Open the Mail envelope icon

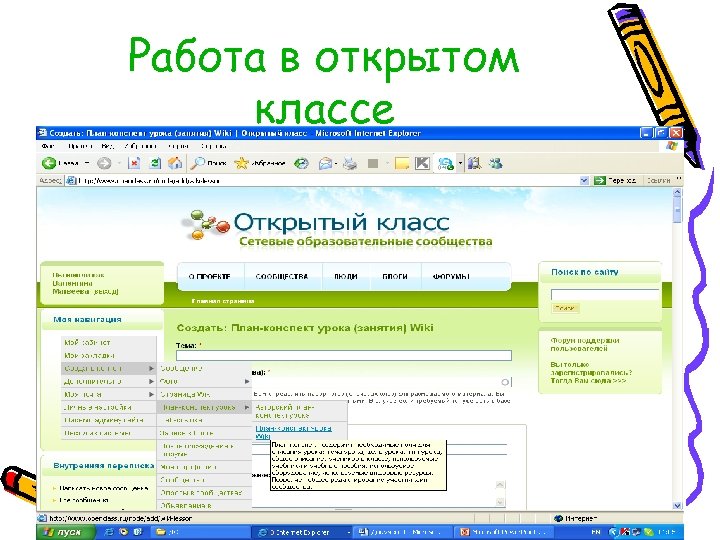(325, 163)
